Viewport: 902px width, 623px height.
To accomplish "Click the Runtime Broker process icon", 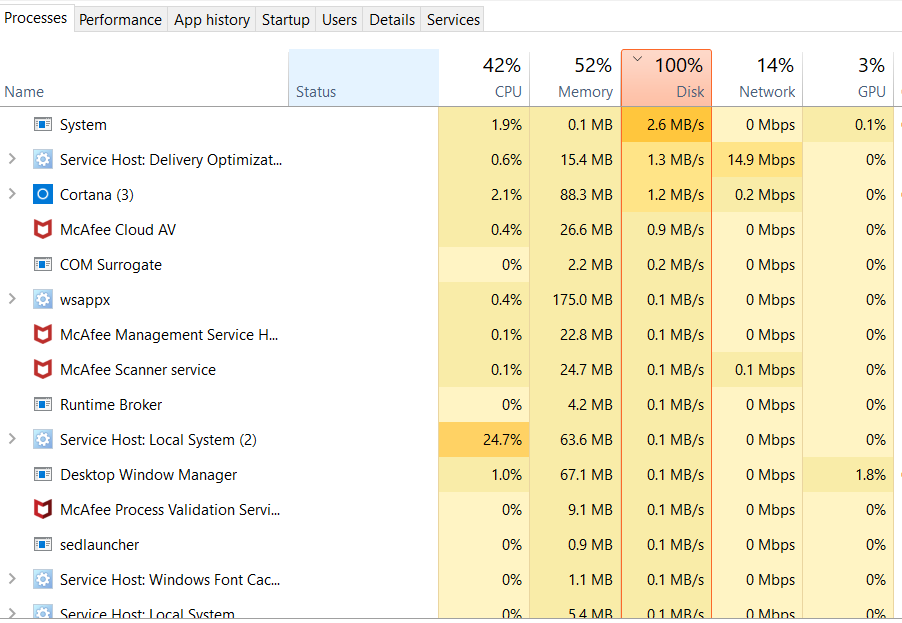I will coord(43,404).
